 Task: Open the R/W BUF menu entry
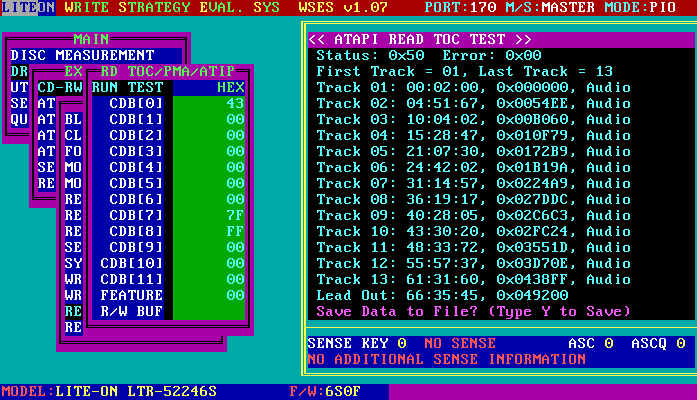tap(131, 311)
